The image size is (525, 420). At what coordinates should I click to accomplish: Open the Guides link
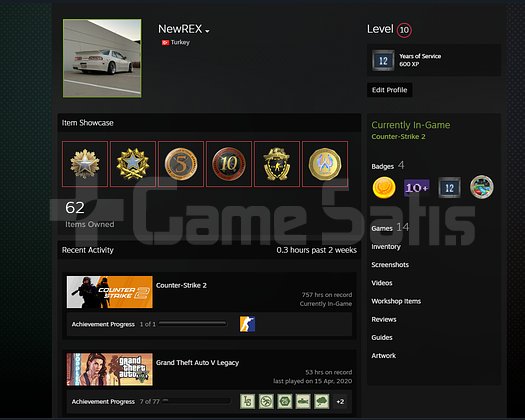coord(382,338)
